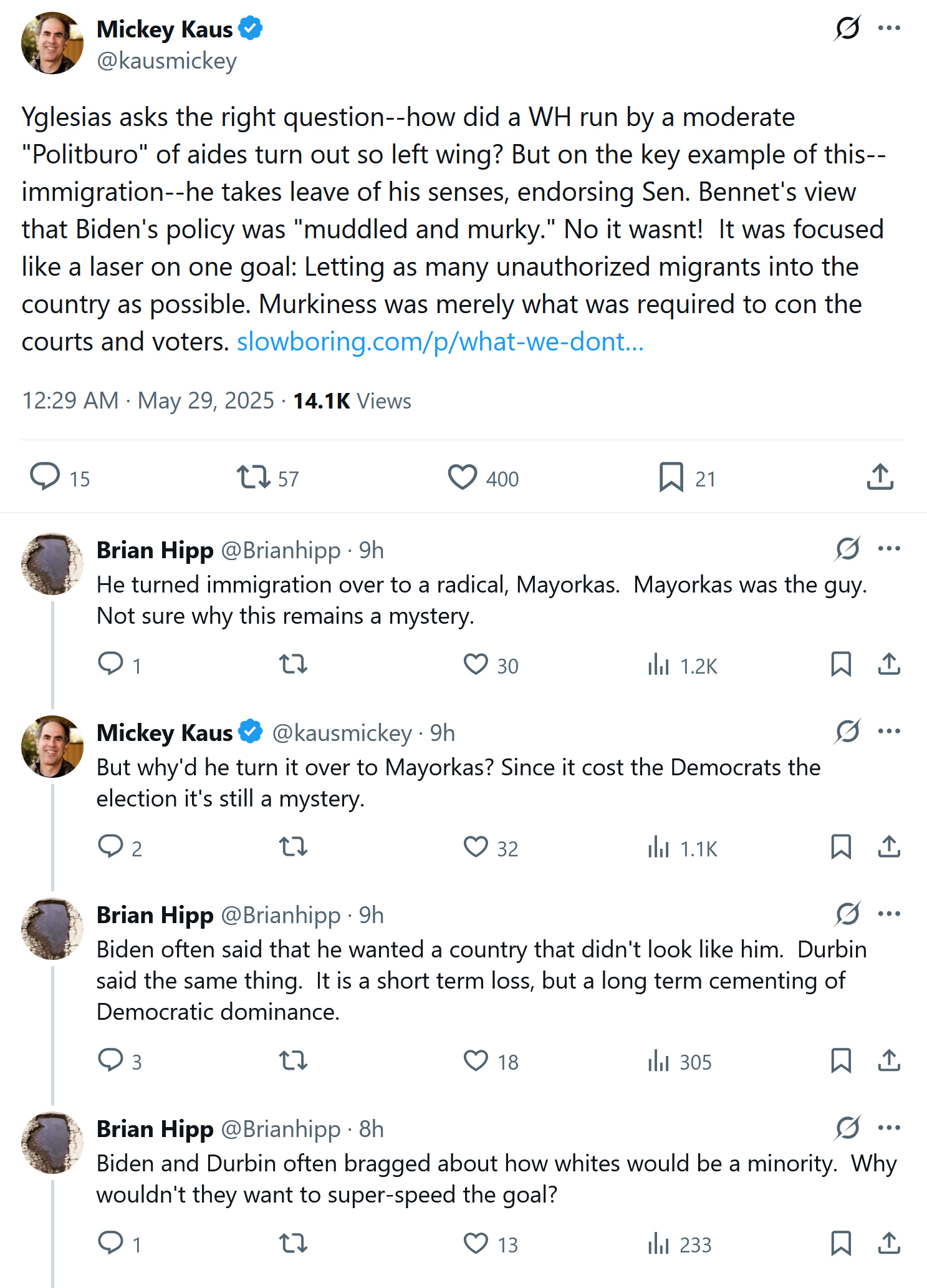Share the main Mickey Kaus post
This screenshot has height=1288, width=927.
(x=880, y=478)
